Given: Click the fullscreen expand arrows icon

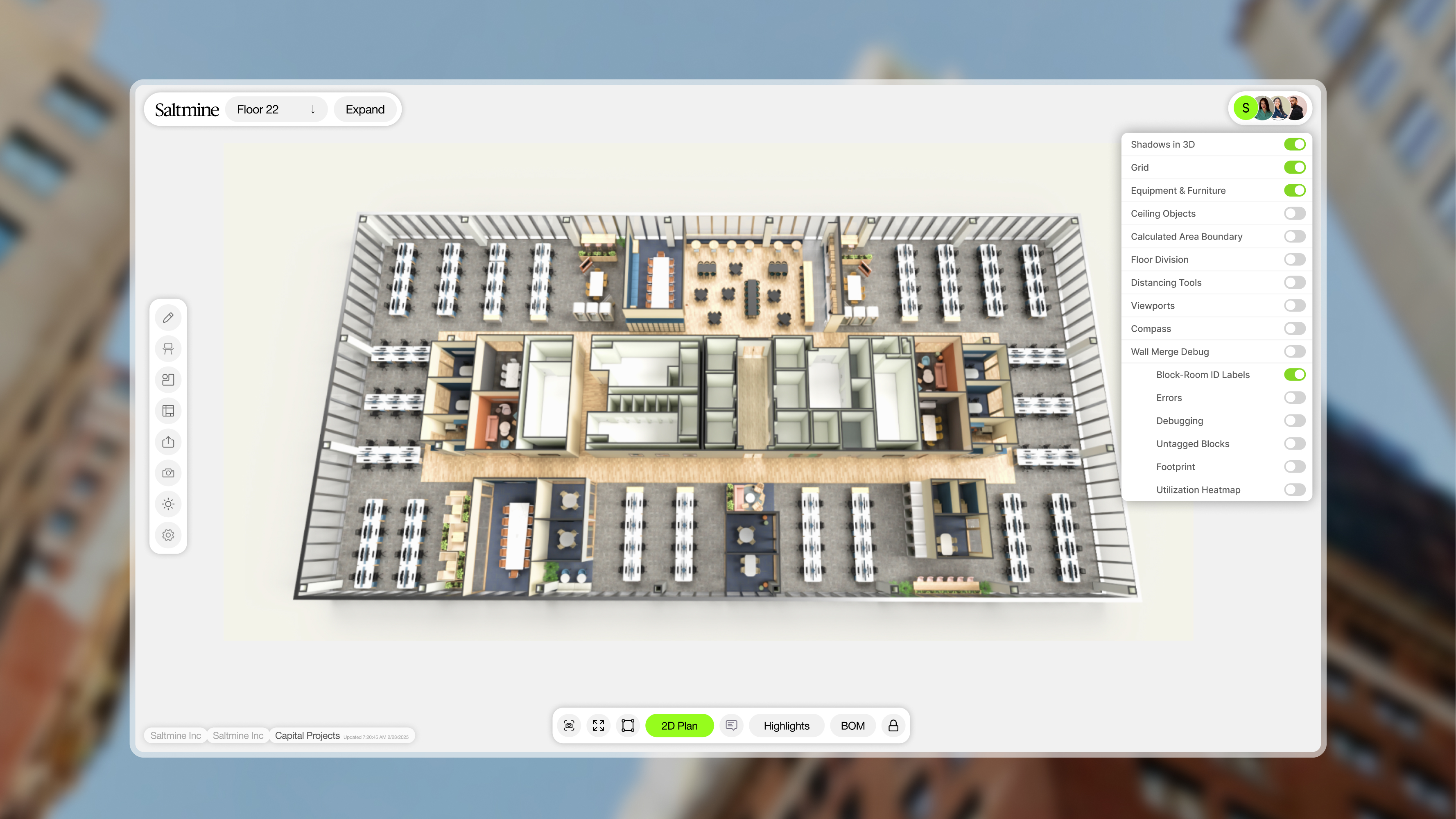Looking at the screenshot, I should click(x=599, y=725).
